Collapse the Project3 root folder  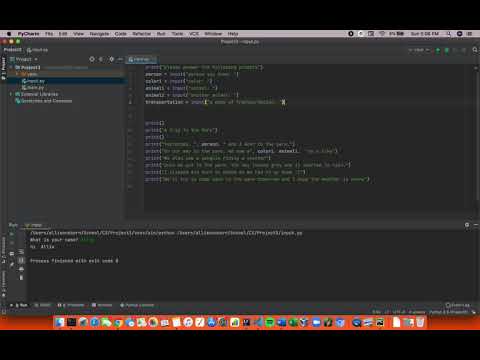pos(11,68)
